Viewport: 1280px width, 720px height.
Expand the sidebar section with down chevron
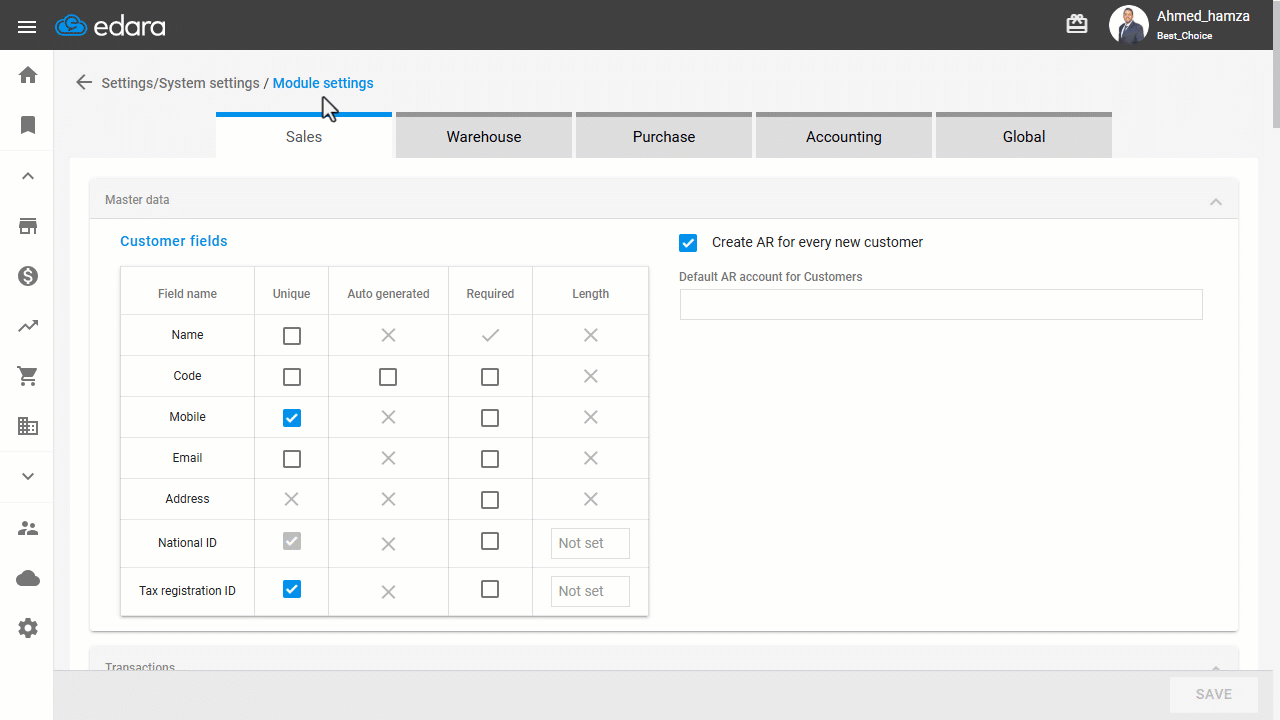tap(28, 476)
